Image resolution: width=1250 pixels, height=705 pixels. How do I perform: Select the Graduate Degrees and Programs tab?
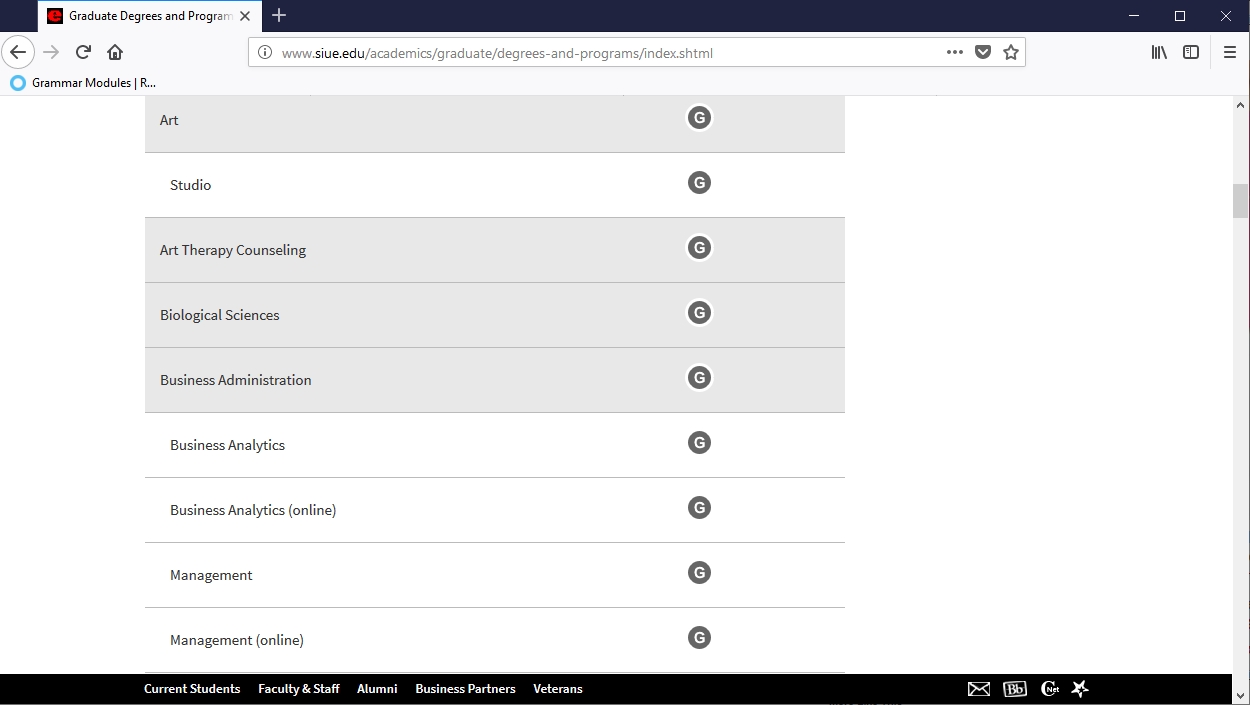coord(140,16)
